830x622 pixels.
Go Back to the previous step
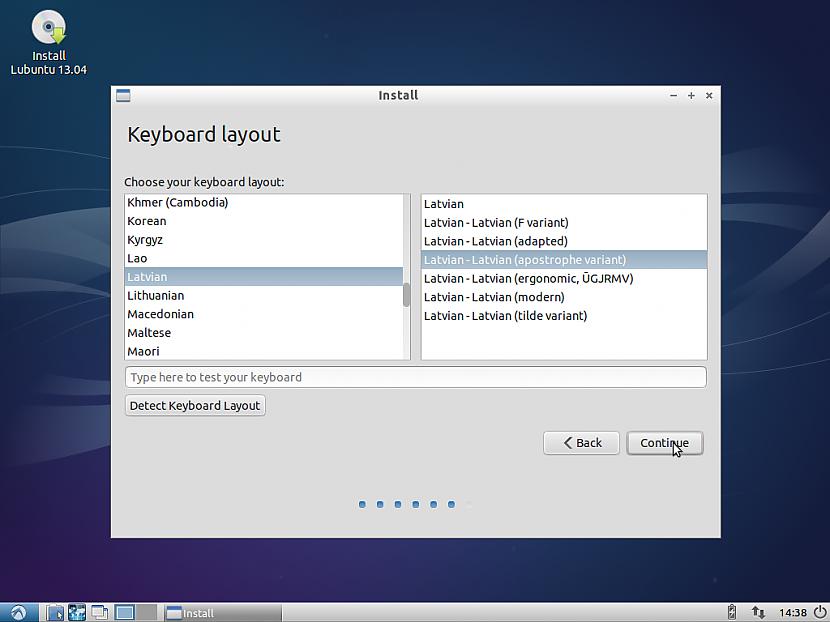coord(581,443)
